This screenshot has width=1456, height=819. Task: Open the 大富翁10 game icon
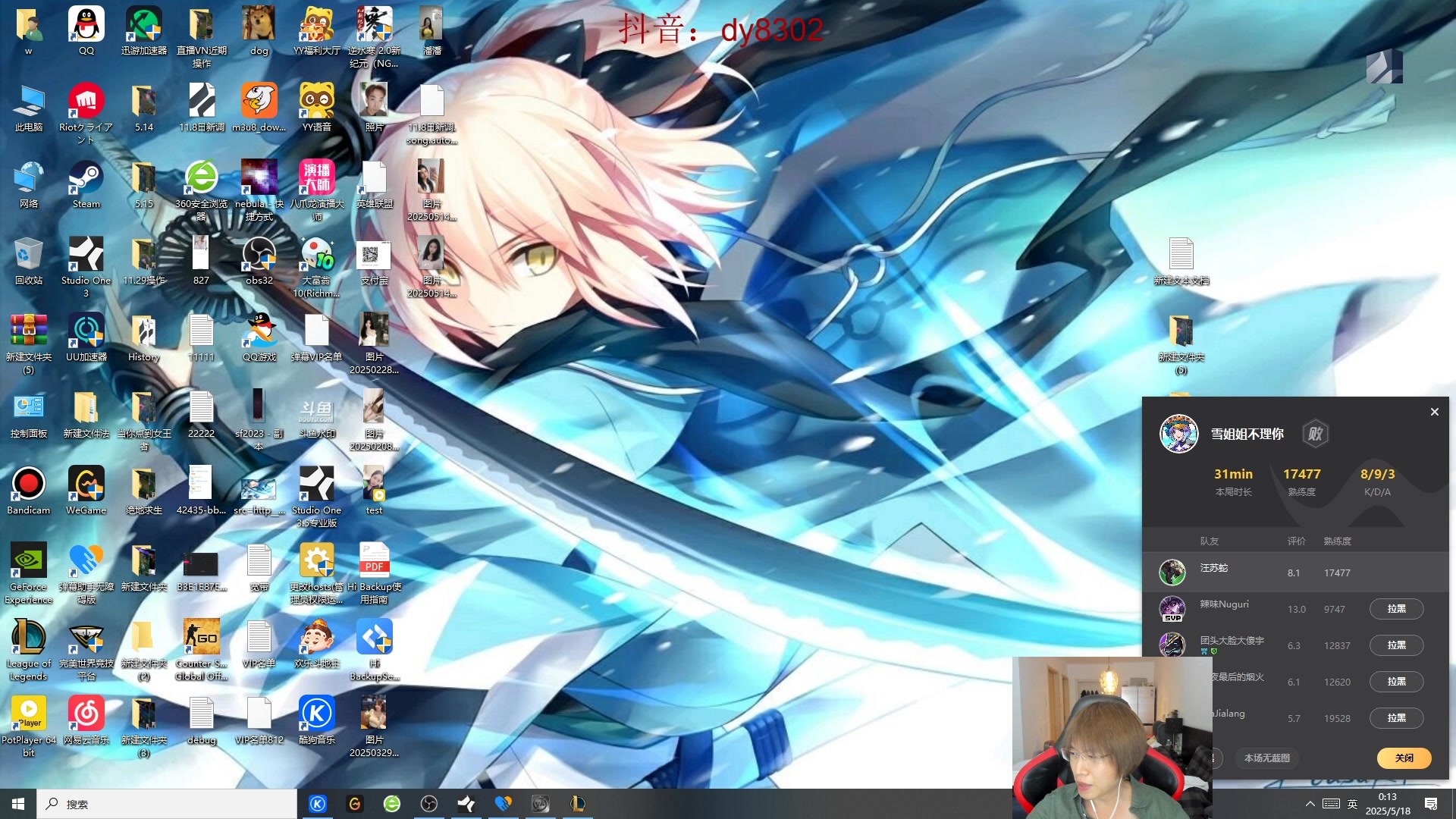click(317, 266)
